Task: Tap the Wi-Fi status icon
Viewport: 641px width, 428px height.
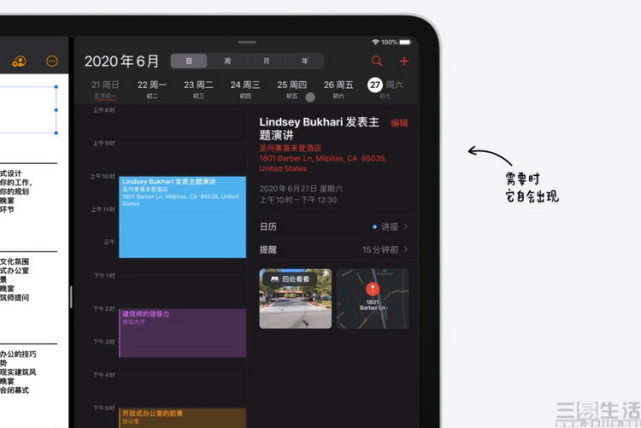Action: (x=375, y=42)
